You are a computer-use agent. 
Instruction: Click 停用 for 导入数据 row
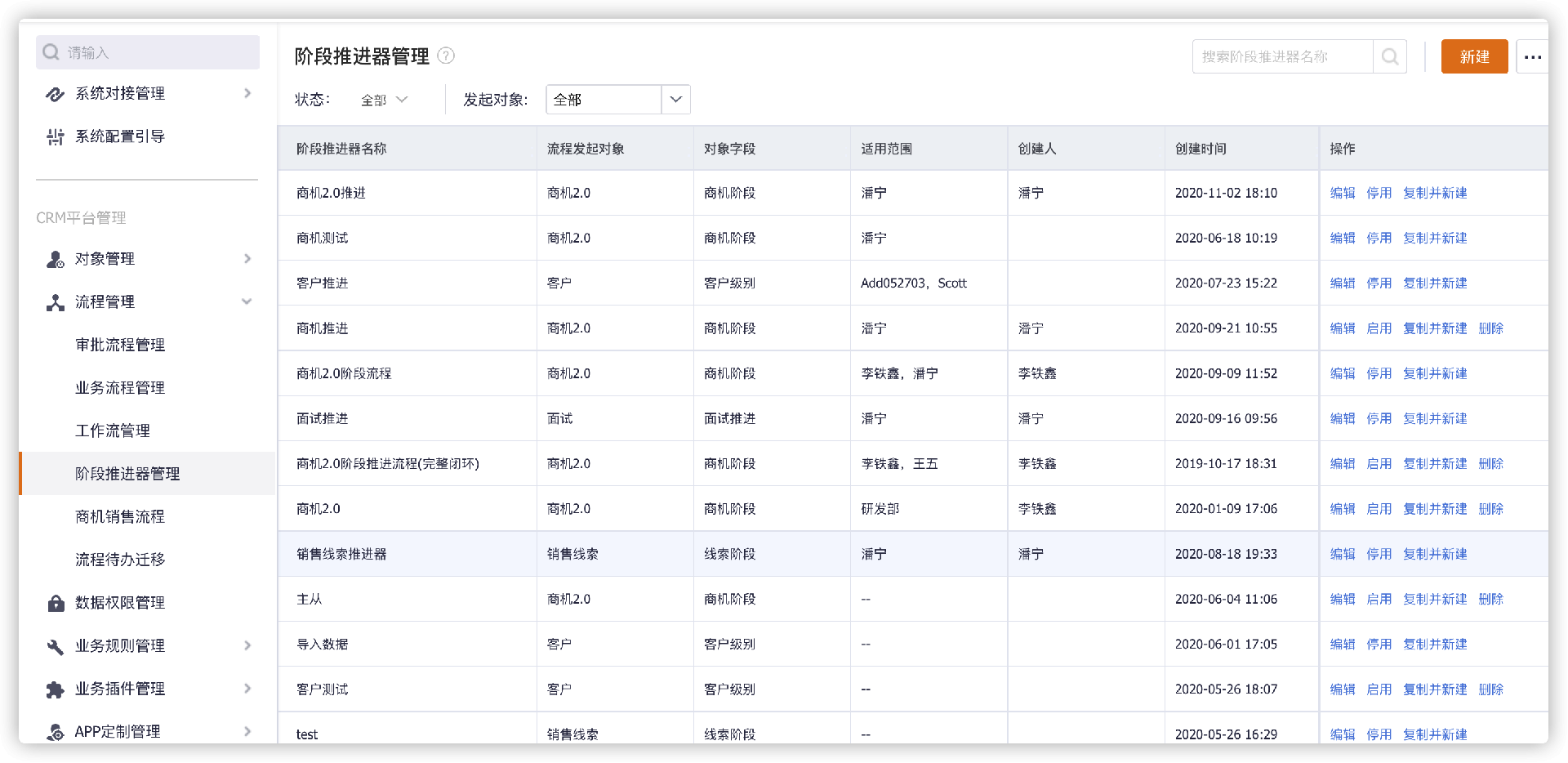[1379, 644]
